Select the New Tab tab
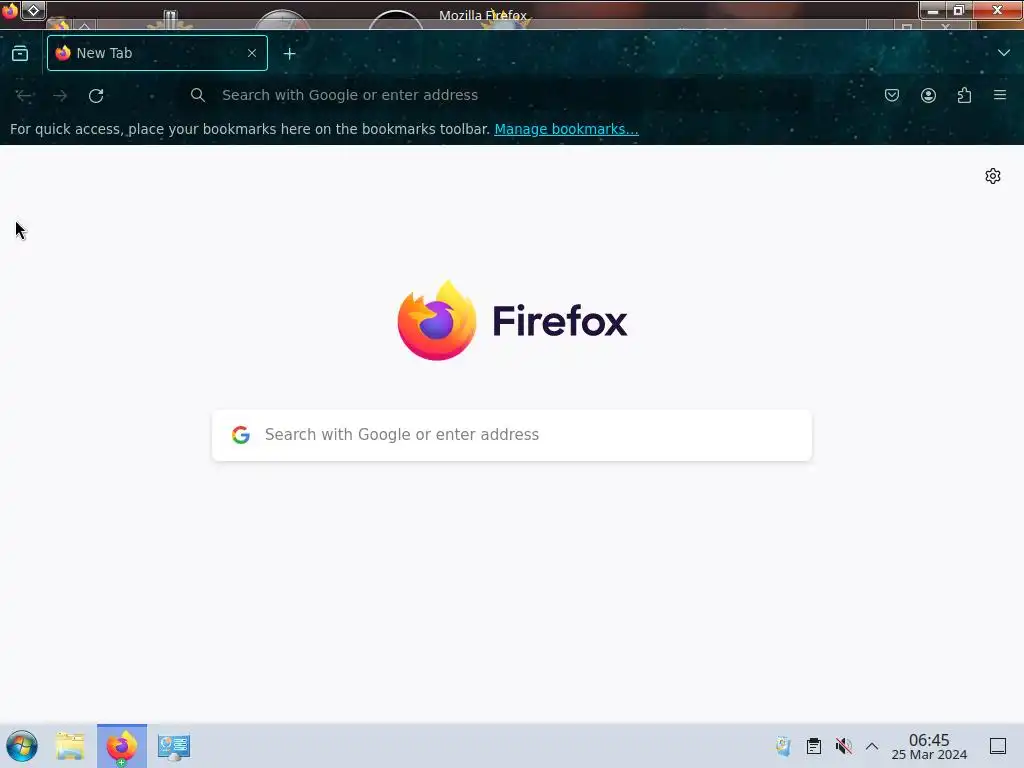1024x768 pixels. click(x=157, y=53)
